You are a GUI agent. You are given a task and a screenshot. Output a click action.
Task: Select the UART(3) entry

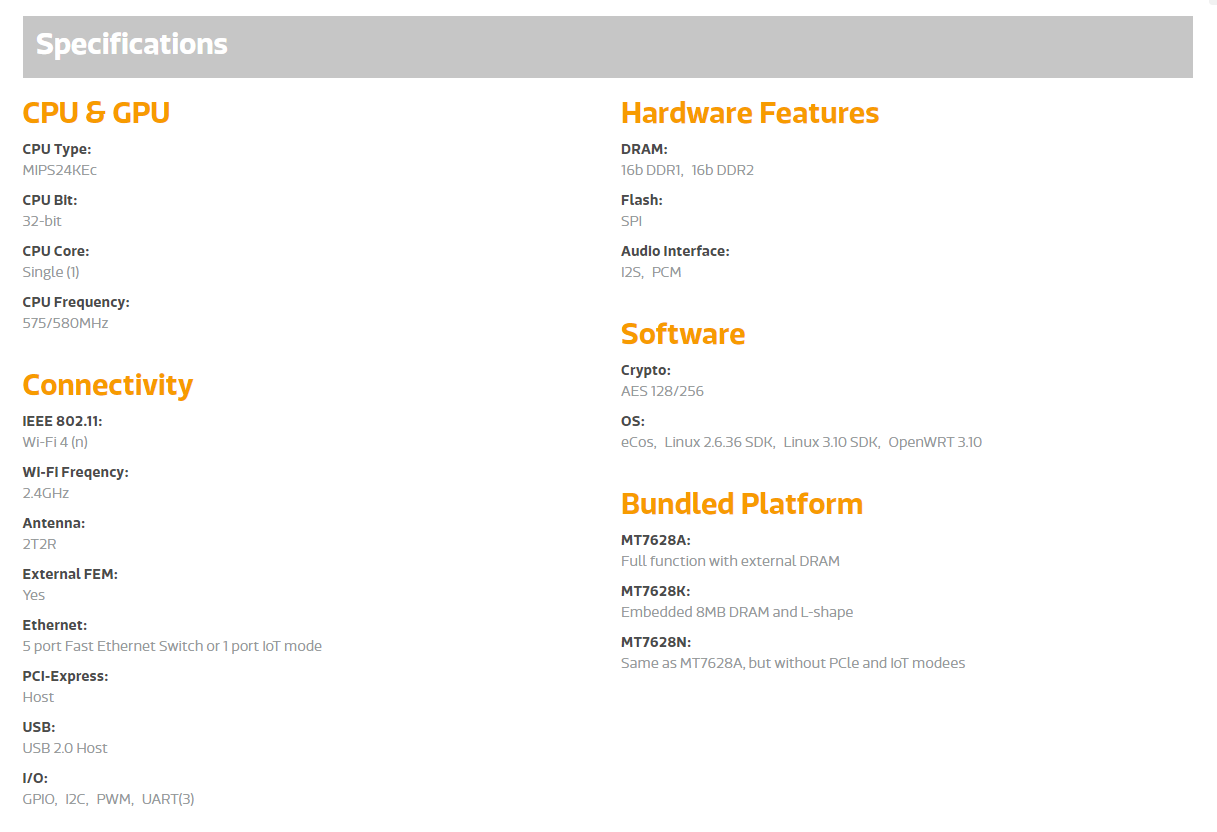pos(168,799)
